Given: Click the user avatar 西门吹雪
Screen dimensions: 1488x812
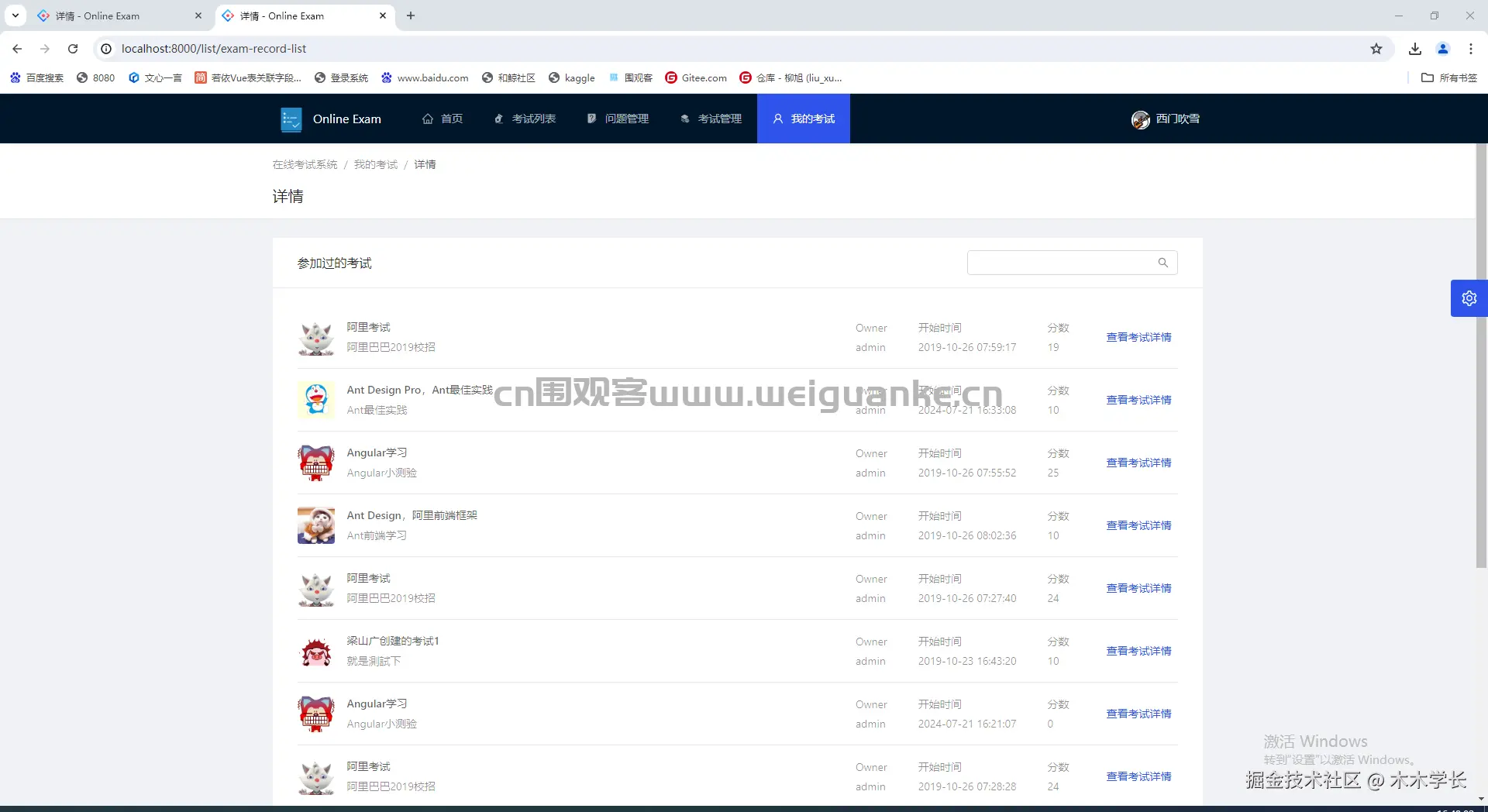Looking at the screenshot, I should (x=1141, y=119).
